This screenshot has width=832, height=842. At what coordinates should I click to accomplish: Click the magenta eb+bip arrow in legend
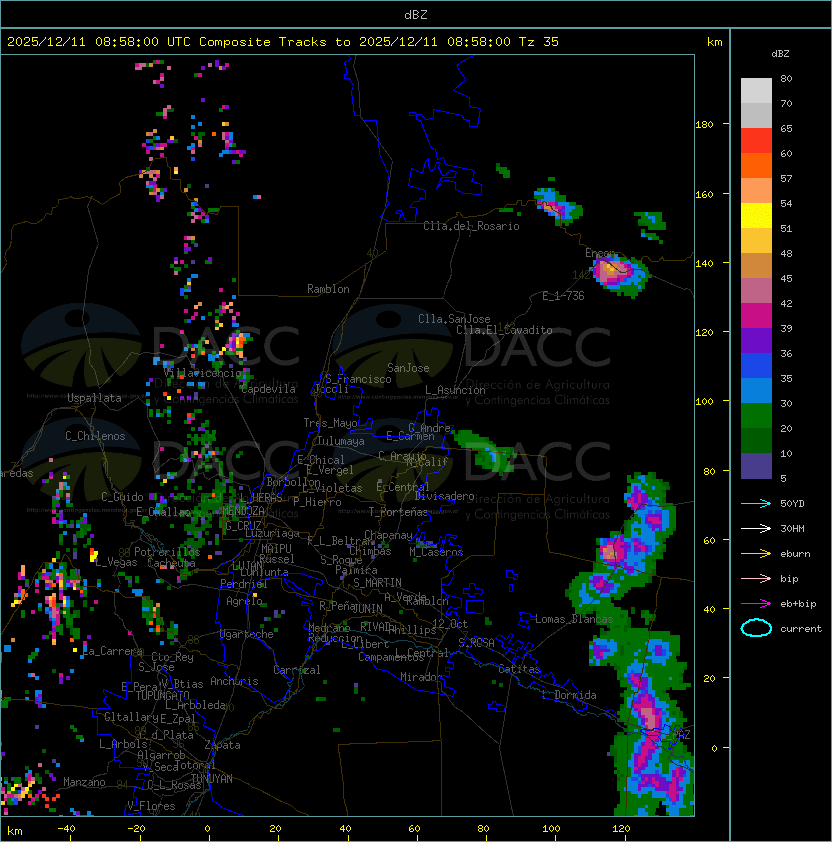pos(756,604)
